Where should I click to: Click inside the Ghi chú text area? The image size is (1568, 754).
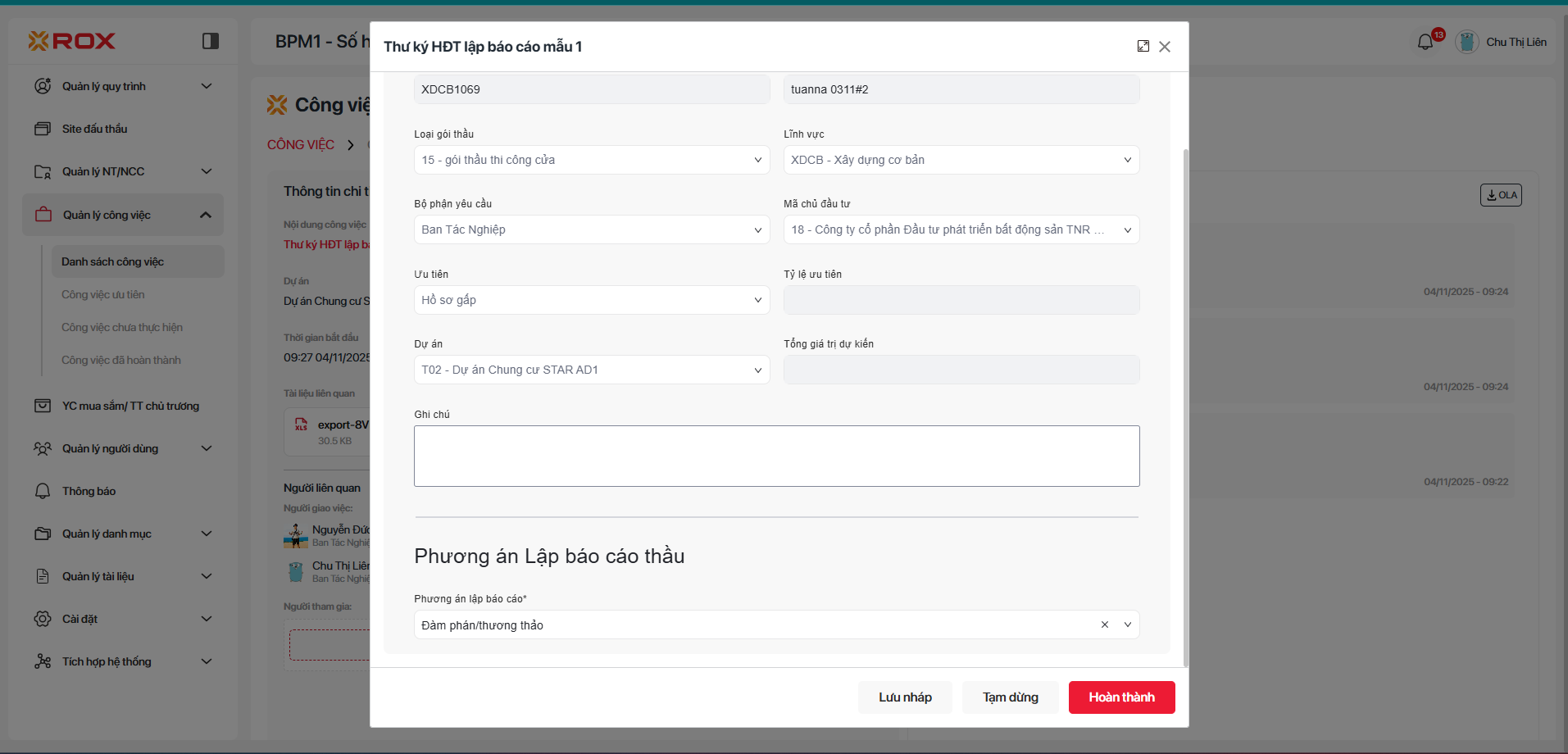pyautogui.click(x=776, y=456)
